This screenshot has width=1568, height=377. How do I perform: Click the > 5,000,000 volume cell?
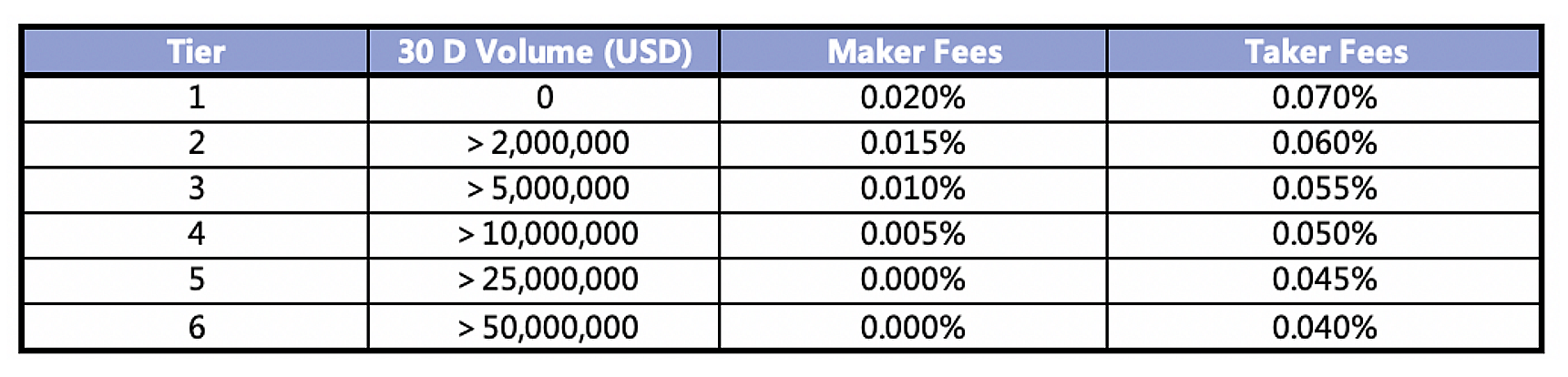[547, 188]
